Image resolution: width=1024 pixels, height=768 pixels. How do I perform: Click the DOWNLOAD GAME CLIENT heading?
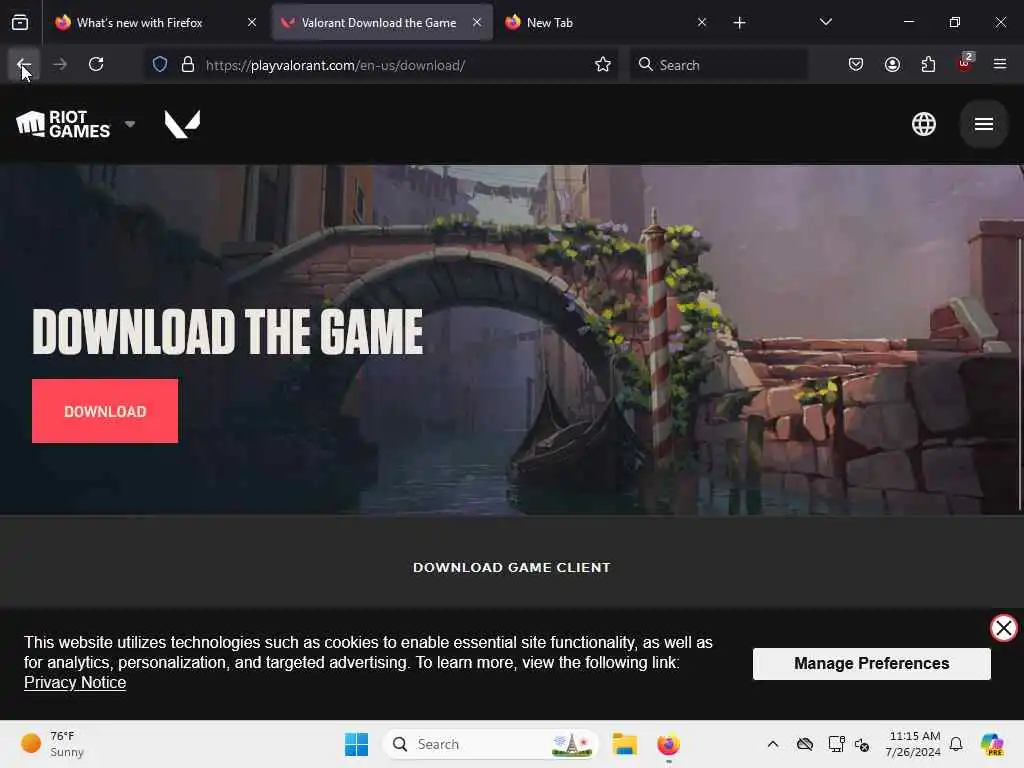click(511, 568)
